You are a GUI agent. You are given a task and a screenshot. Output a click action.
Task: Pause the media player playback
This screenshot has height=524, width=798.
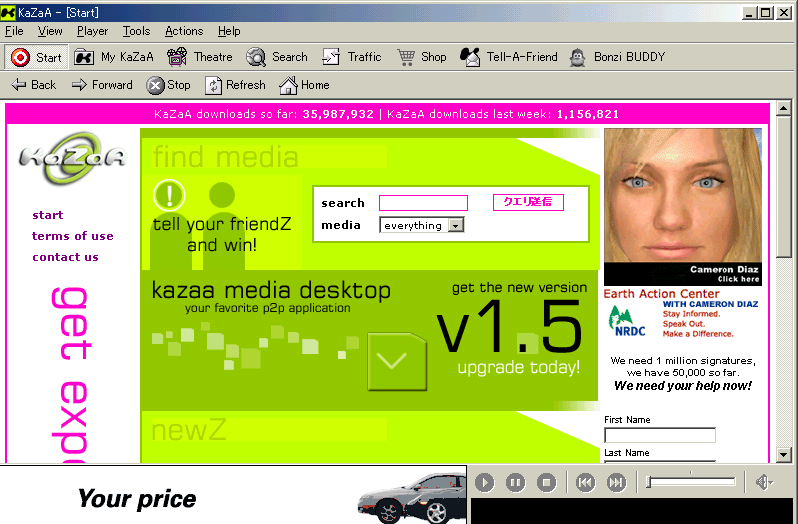[x=515, y=483]
